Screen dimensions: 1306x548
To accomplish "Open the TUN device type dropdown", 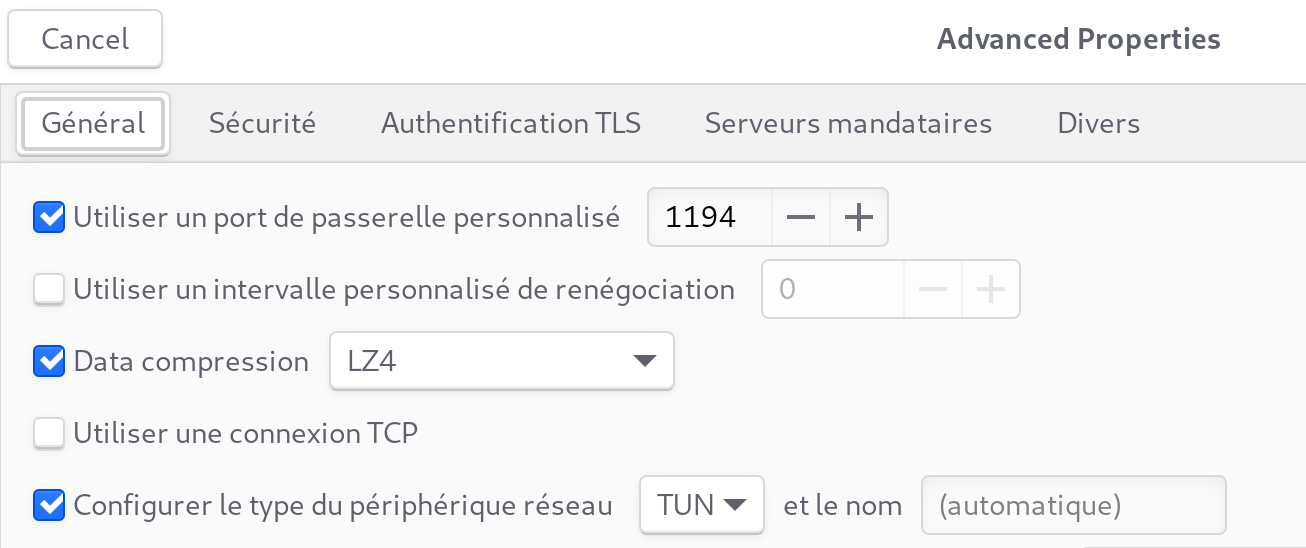I will click(x=702, y=505).
